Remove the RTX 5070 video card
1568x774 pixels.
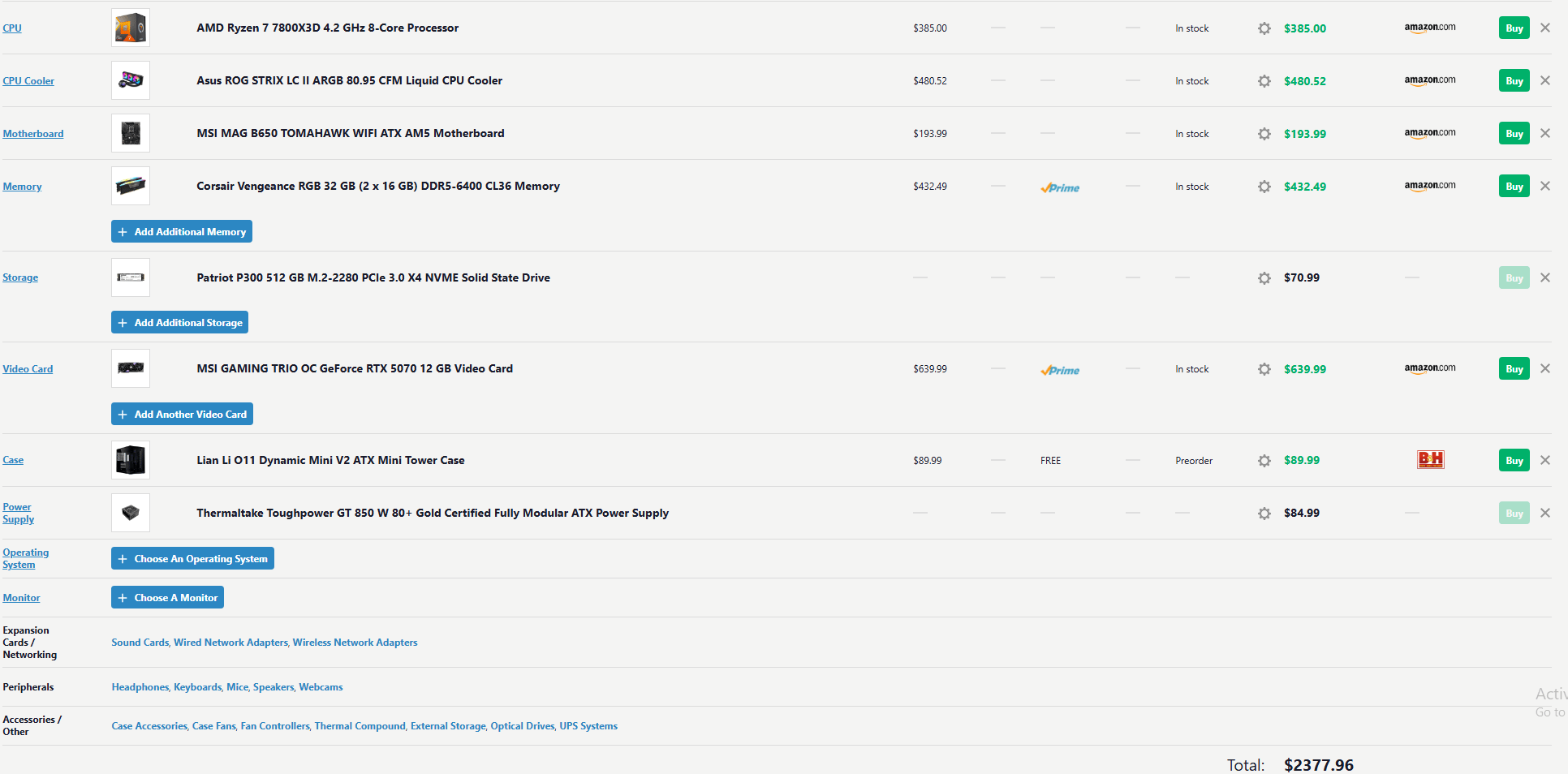pyautogui.click(x=1545, y=368)
